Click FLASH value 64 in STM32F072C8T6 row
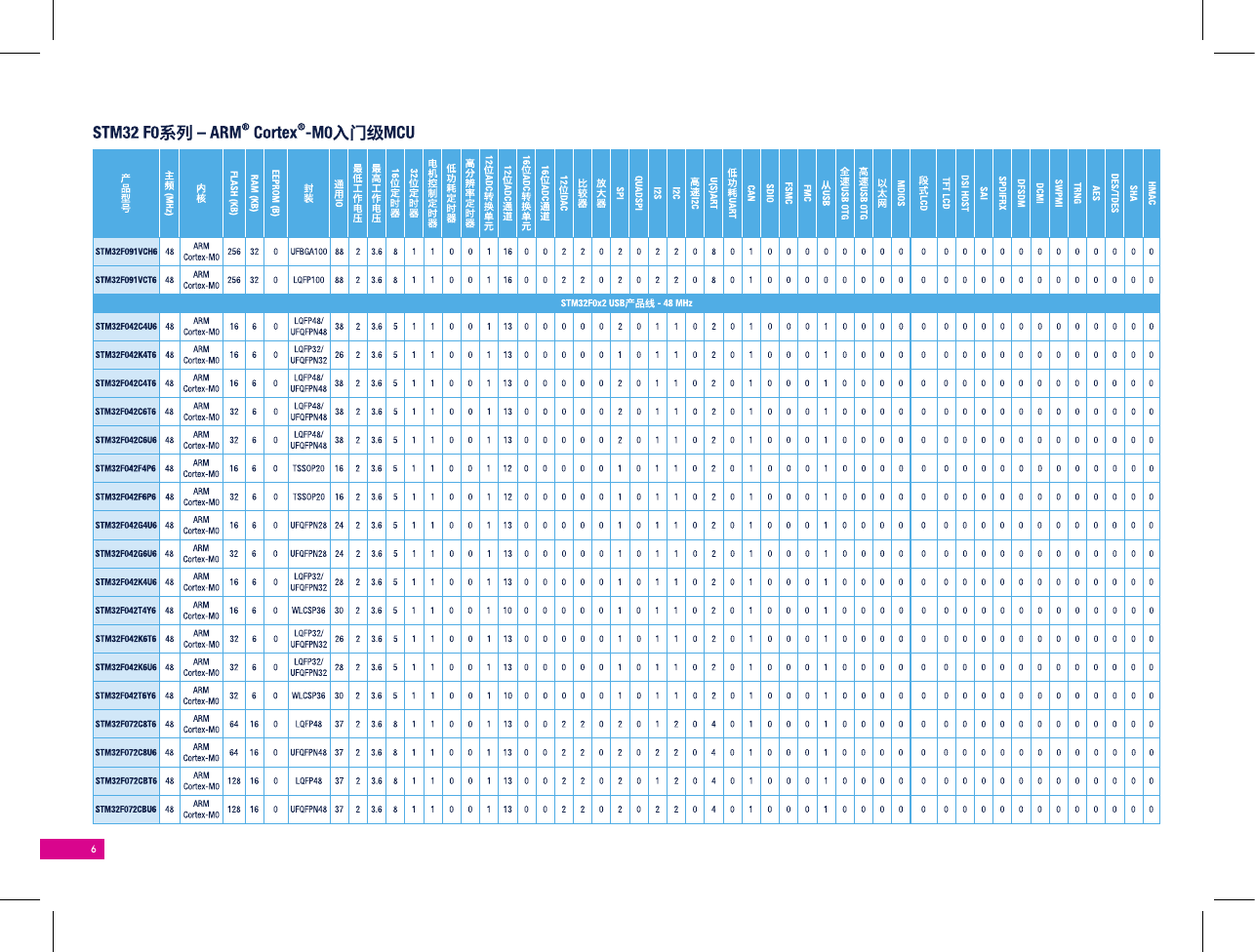 click(x=234, y=724)
